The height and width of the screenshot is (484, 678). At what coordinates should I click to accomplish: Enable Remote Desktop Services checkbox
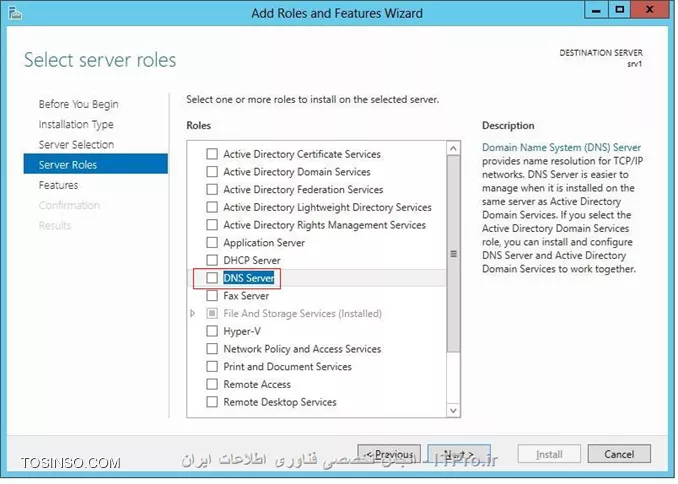click(x=212, y=402)
